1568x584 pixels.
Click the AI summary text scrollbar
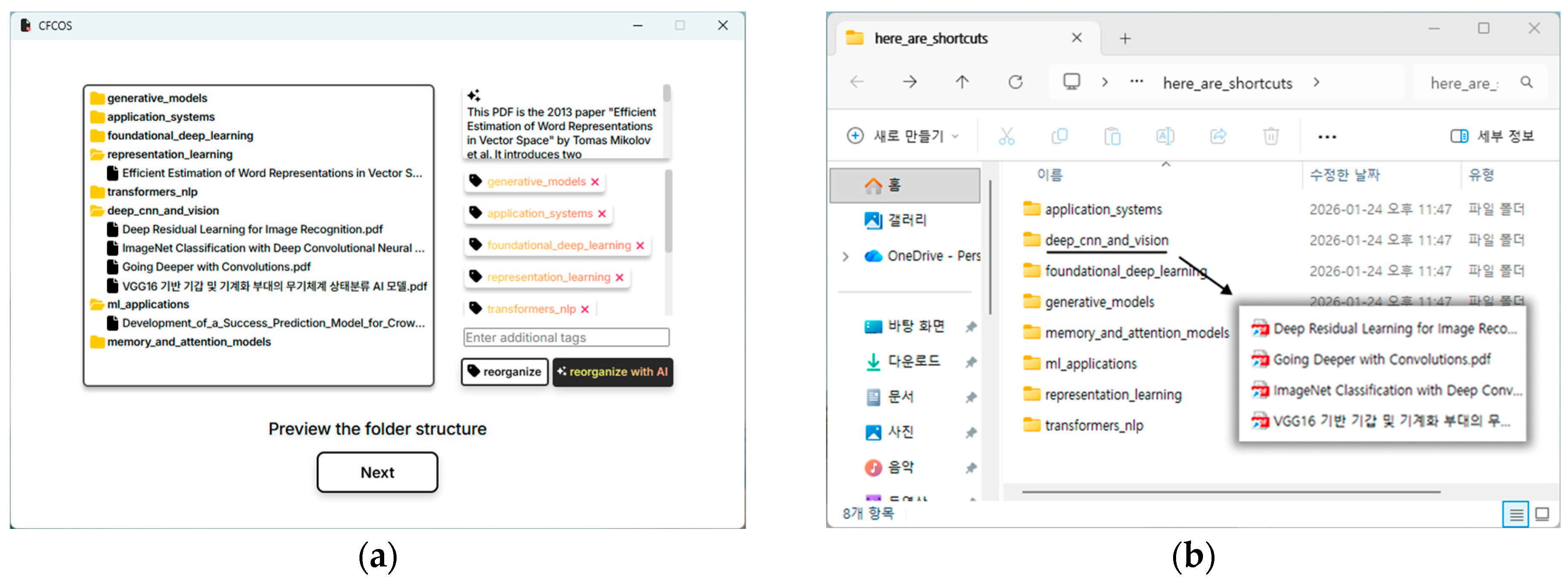(667, 93)
